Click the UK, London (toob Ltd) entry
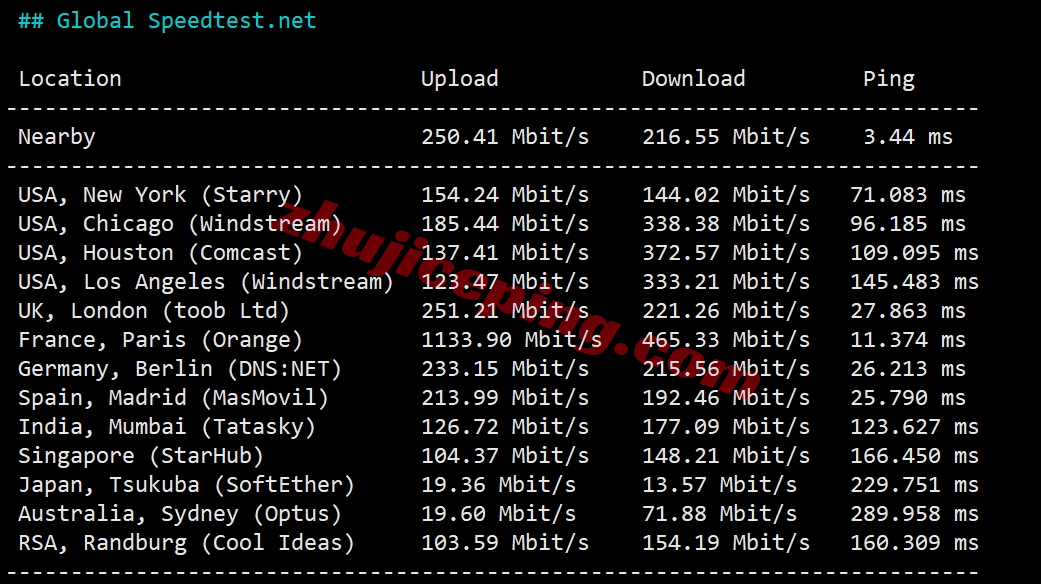The height and width of the screenshot is (584, 1041). [x=153, y=311]
